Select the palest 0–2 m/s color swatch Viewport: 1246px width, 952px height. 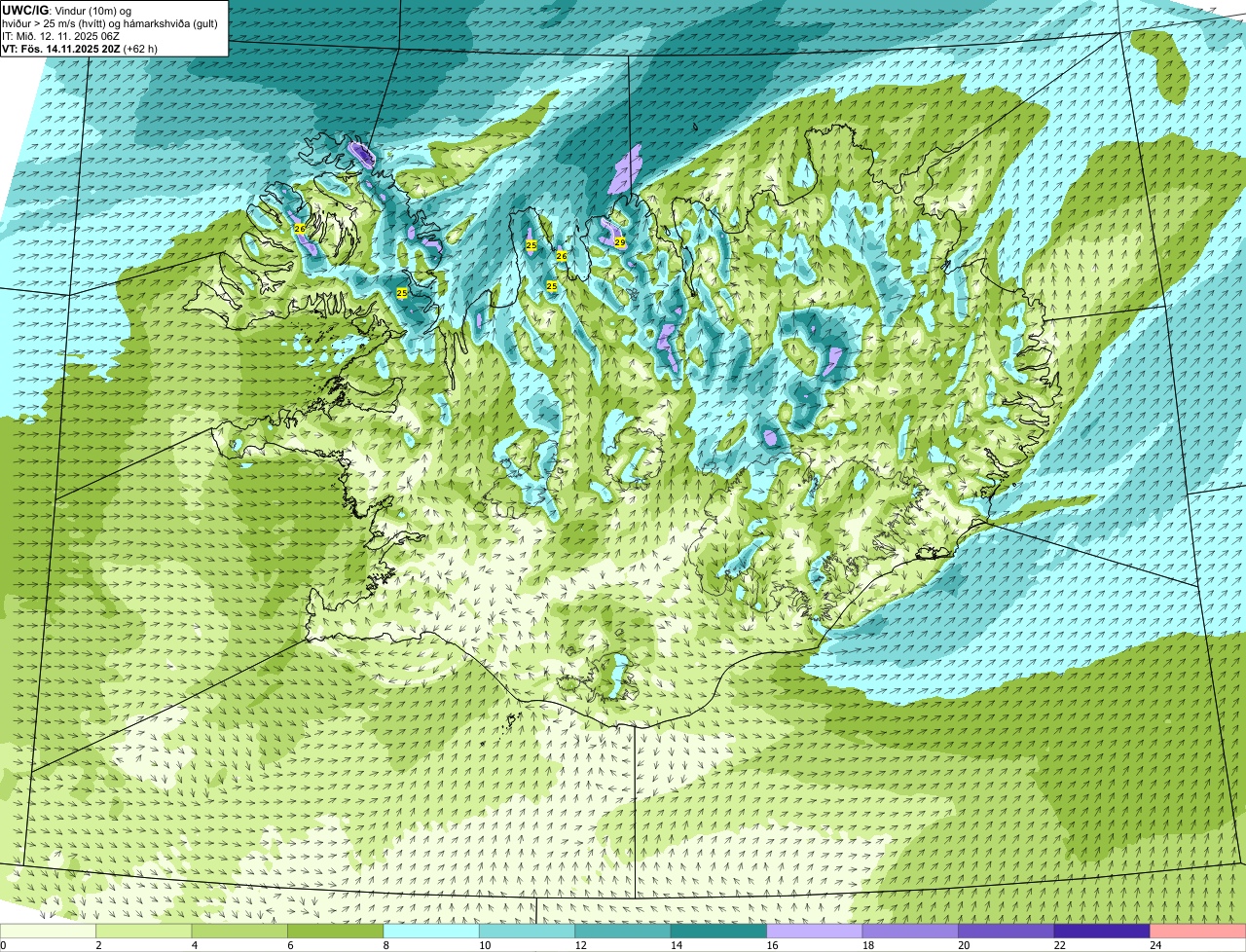49,931
